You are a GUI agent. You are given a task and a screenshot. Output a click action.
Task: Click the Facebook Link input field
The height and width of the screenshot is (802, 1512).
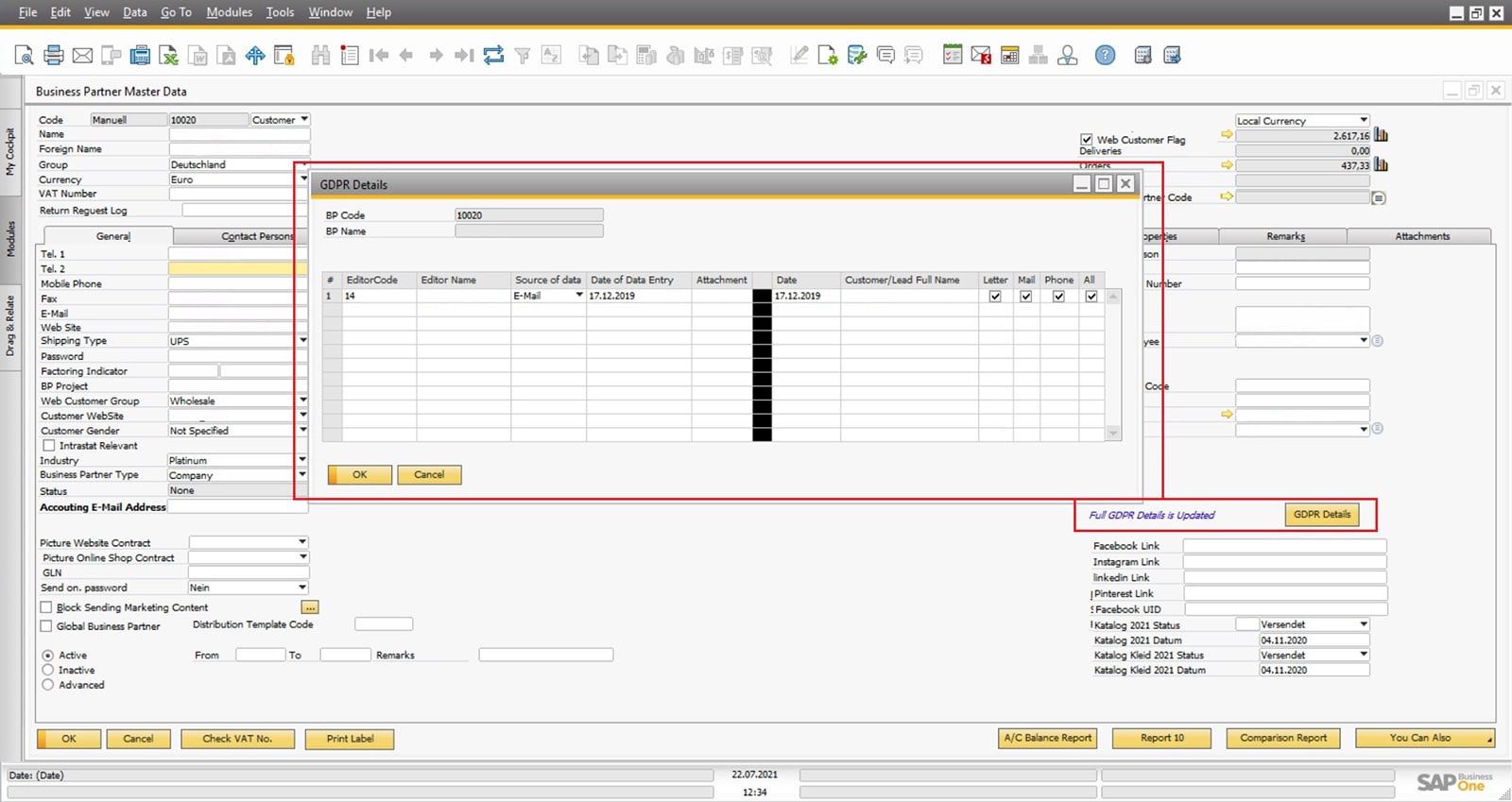click(1284, 546)
